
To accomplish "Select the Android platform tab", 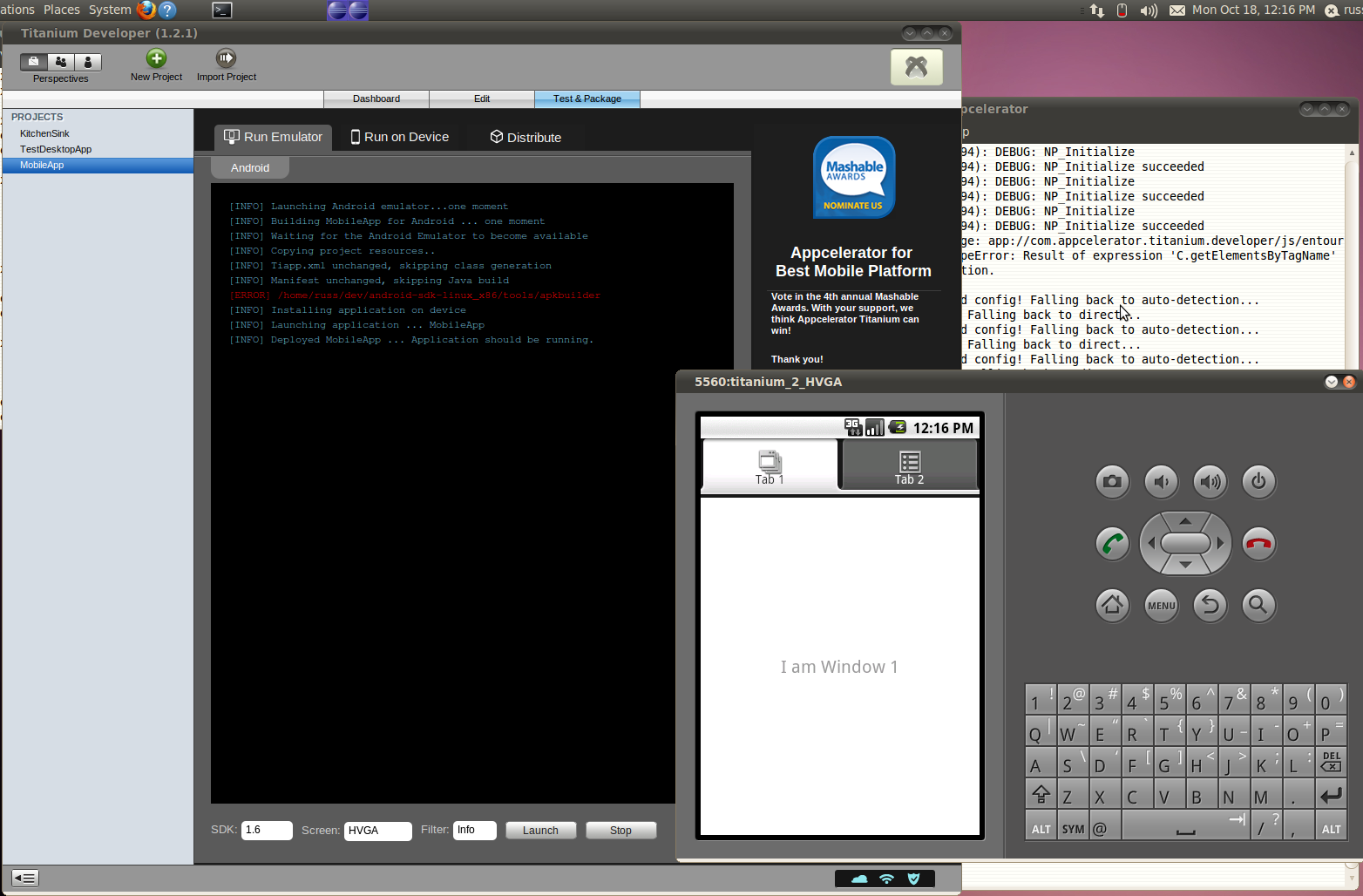I will tap(250, 167).
